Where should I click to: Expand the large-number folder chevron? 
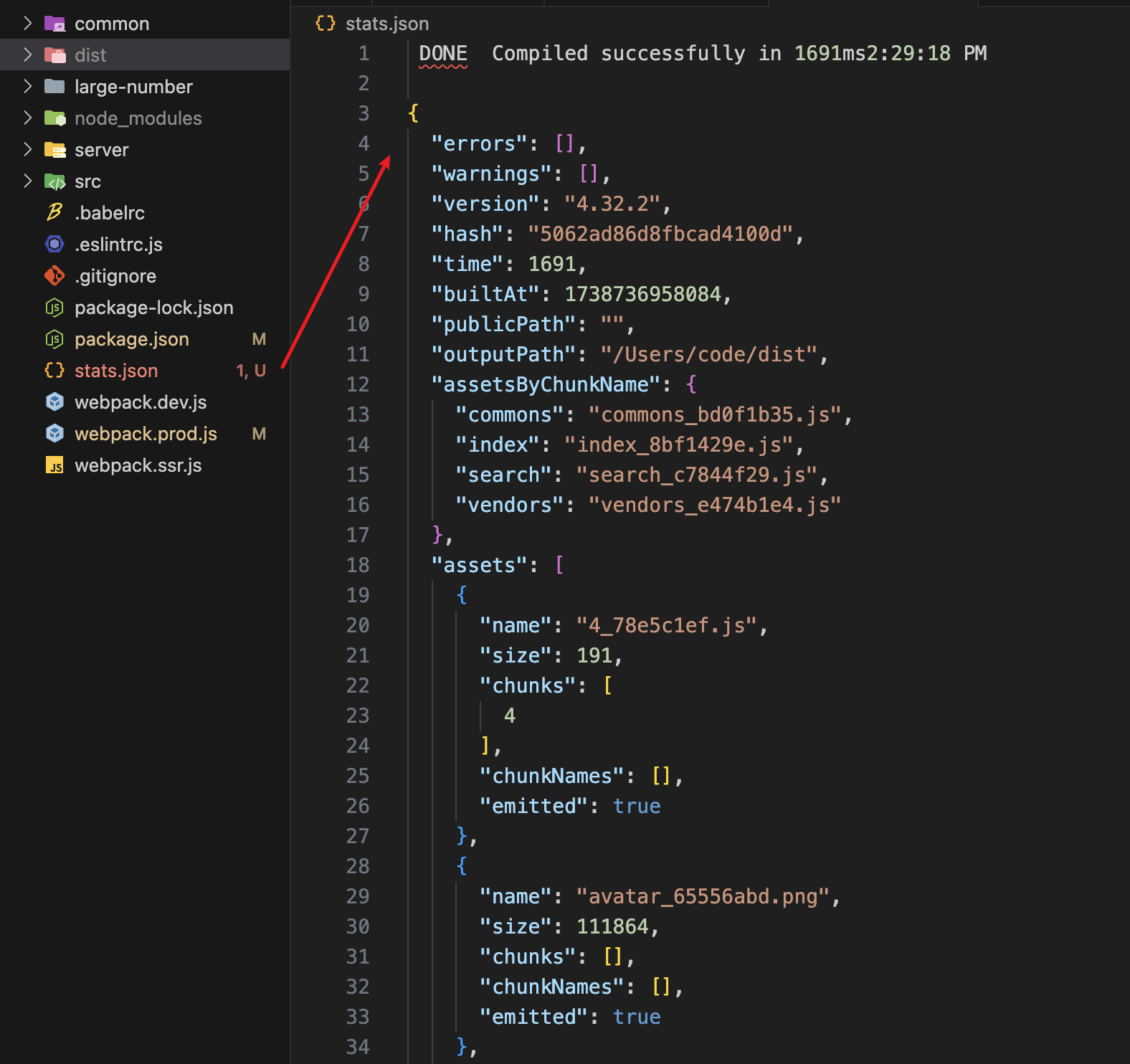point(27,87)
